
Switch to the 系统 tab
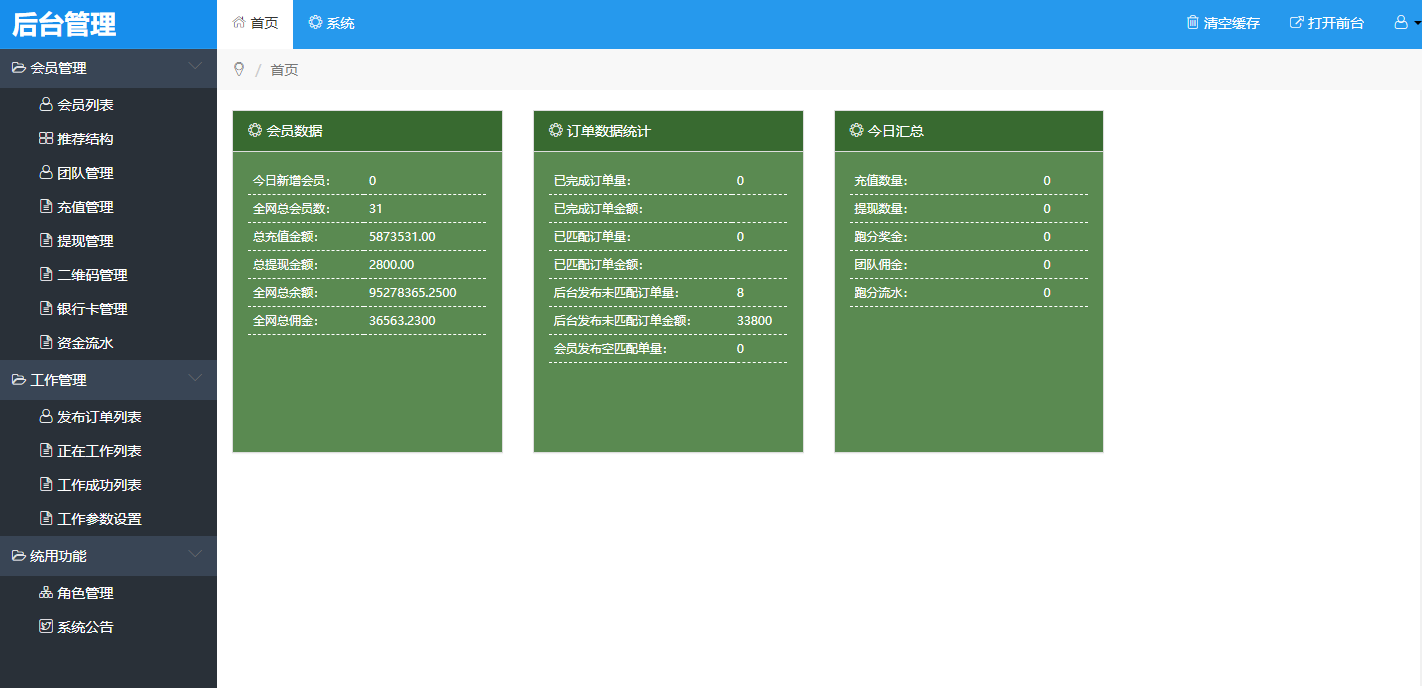(330, 22)
